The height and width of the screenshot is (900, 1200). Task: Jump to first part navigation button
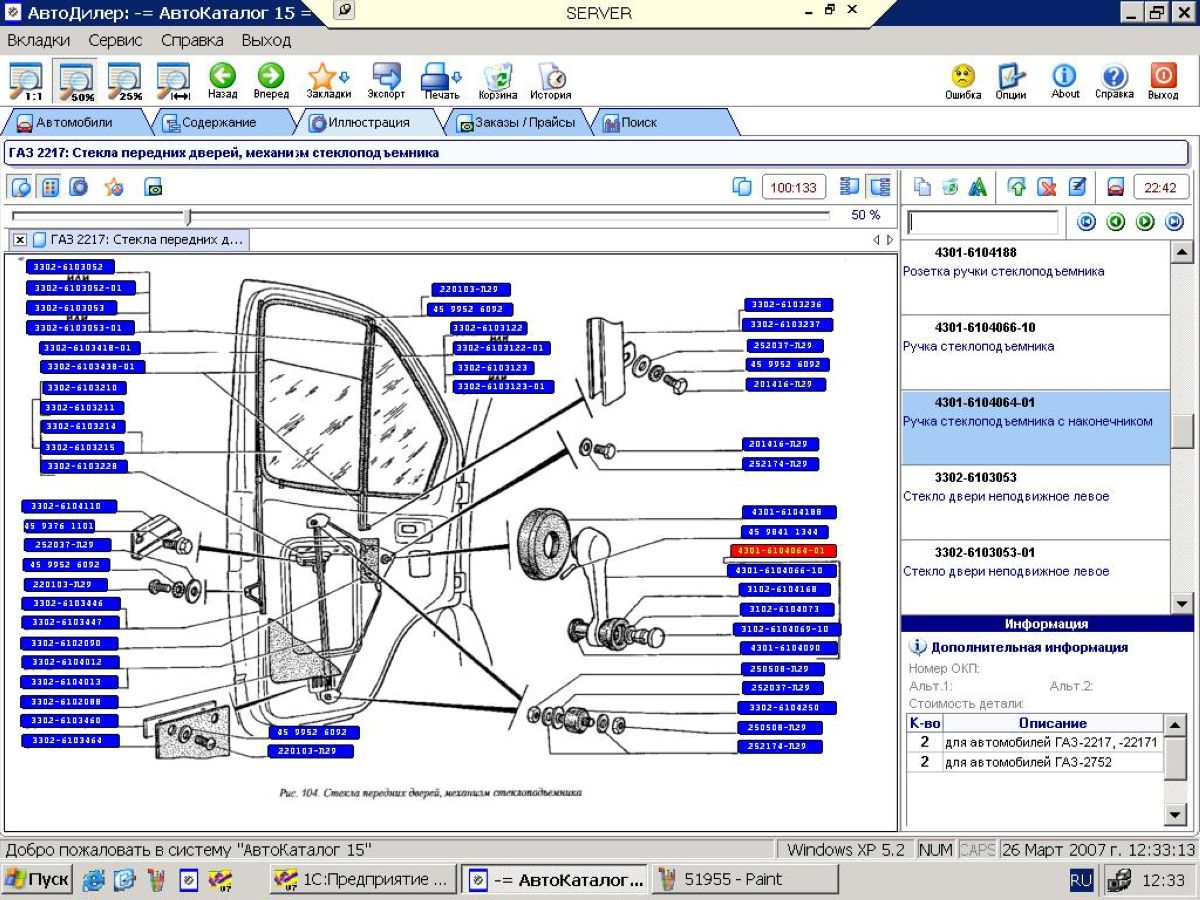click(x=1086, y=222)
